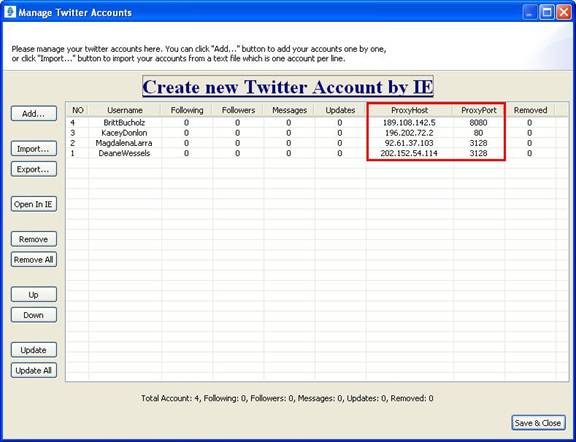Click the Followers column header
The height and width of the screenshot is (442, 576).
[238, 110]
